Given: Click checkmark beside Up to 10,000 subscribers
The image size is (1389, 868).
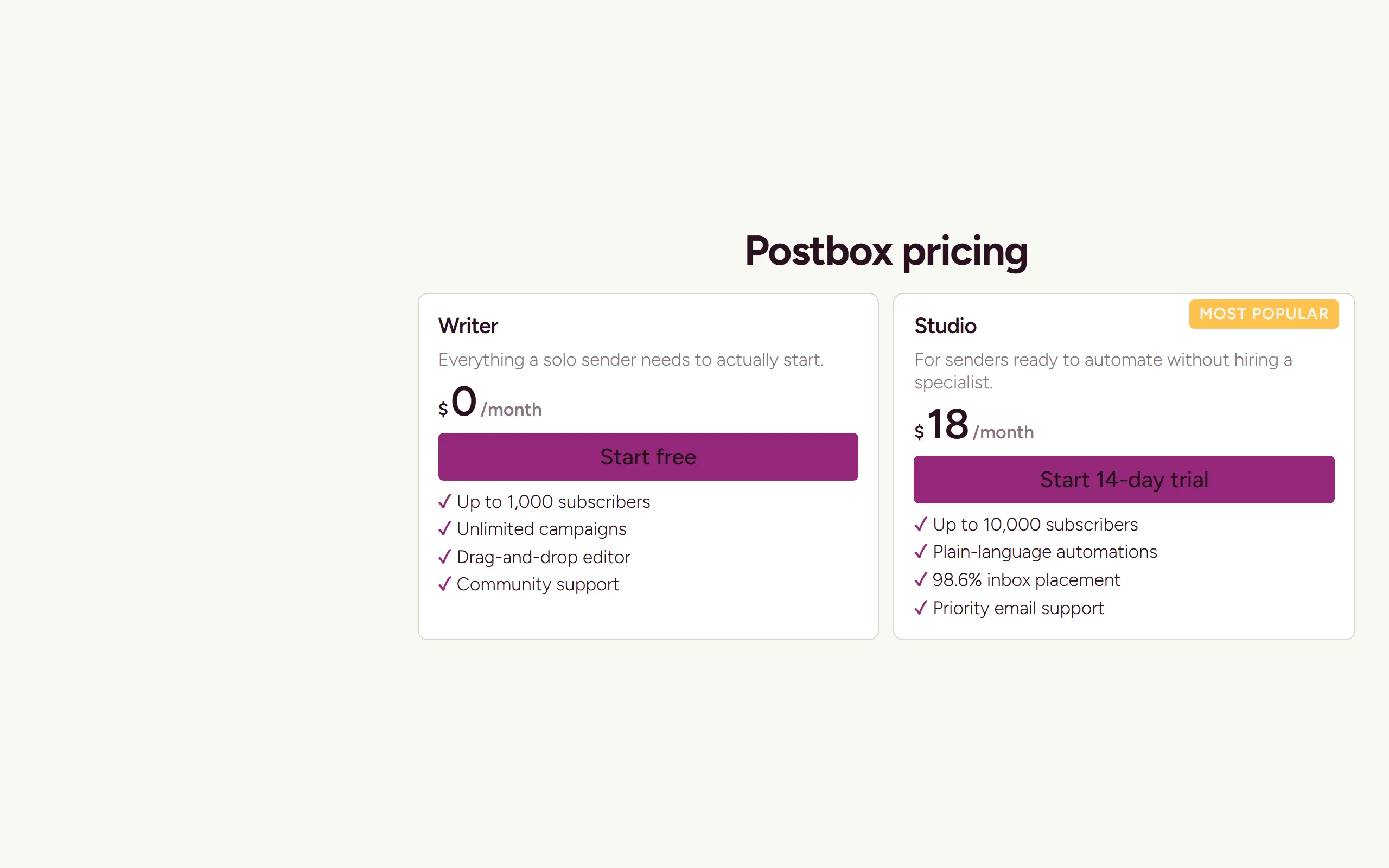Looking at the screenshot, I should coord(921,524).
